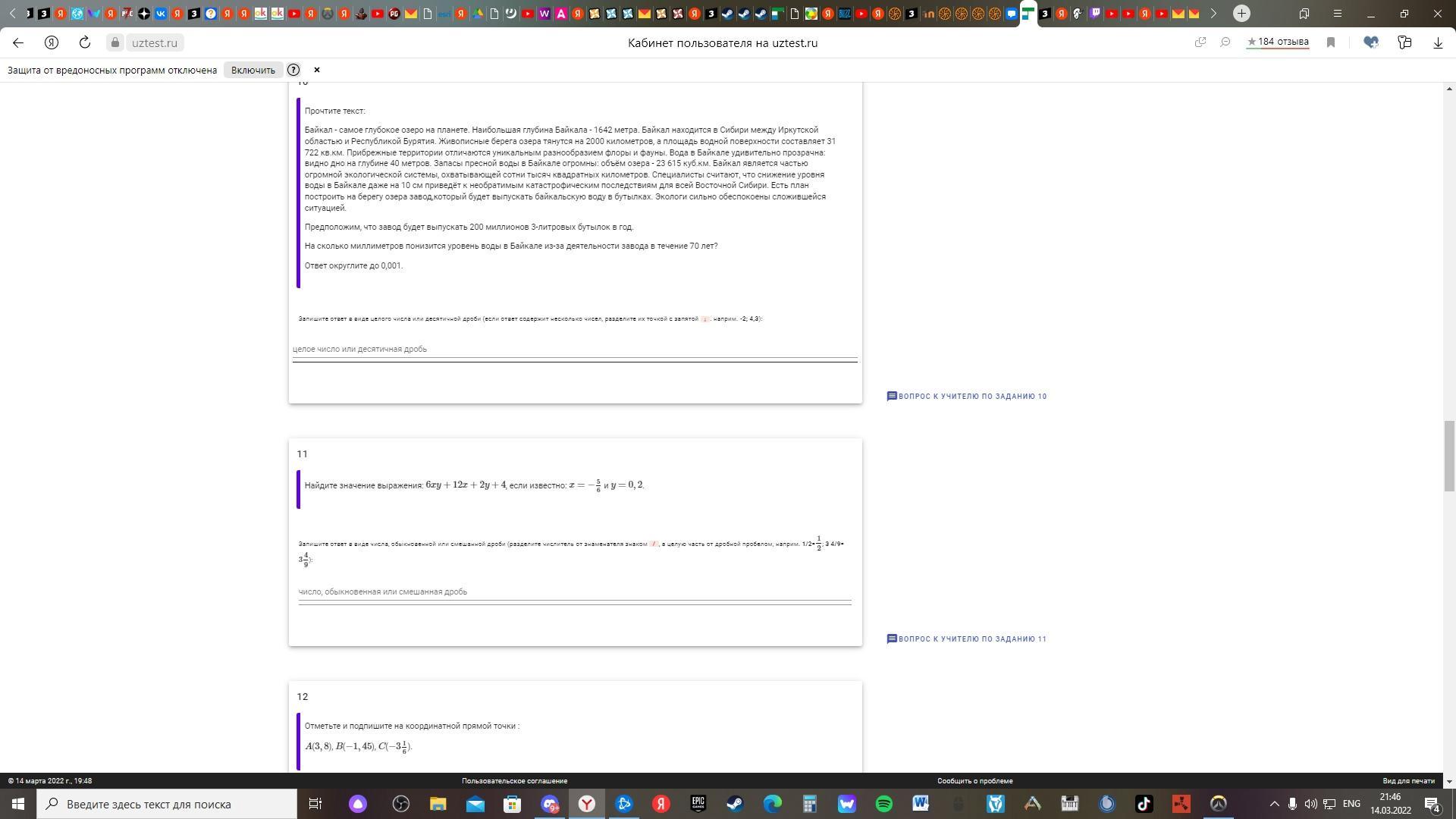Open the tab bookmarks panel icon

pyautogui.click(x=1304, y=13)
